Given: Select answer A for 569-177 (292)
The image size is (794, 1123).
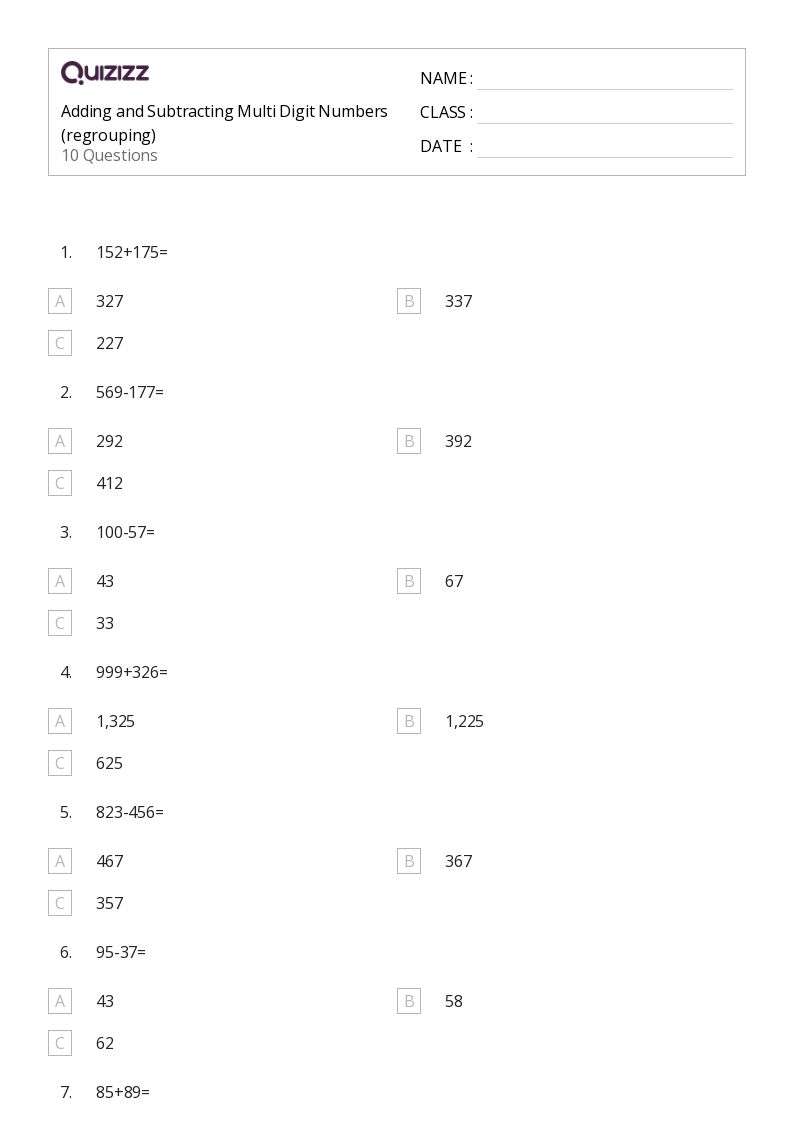Looking at the screenshot, I should 60,441.
